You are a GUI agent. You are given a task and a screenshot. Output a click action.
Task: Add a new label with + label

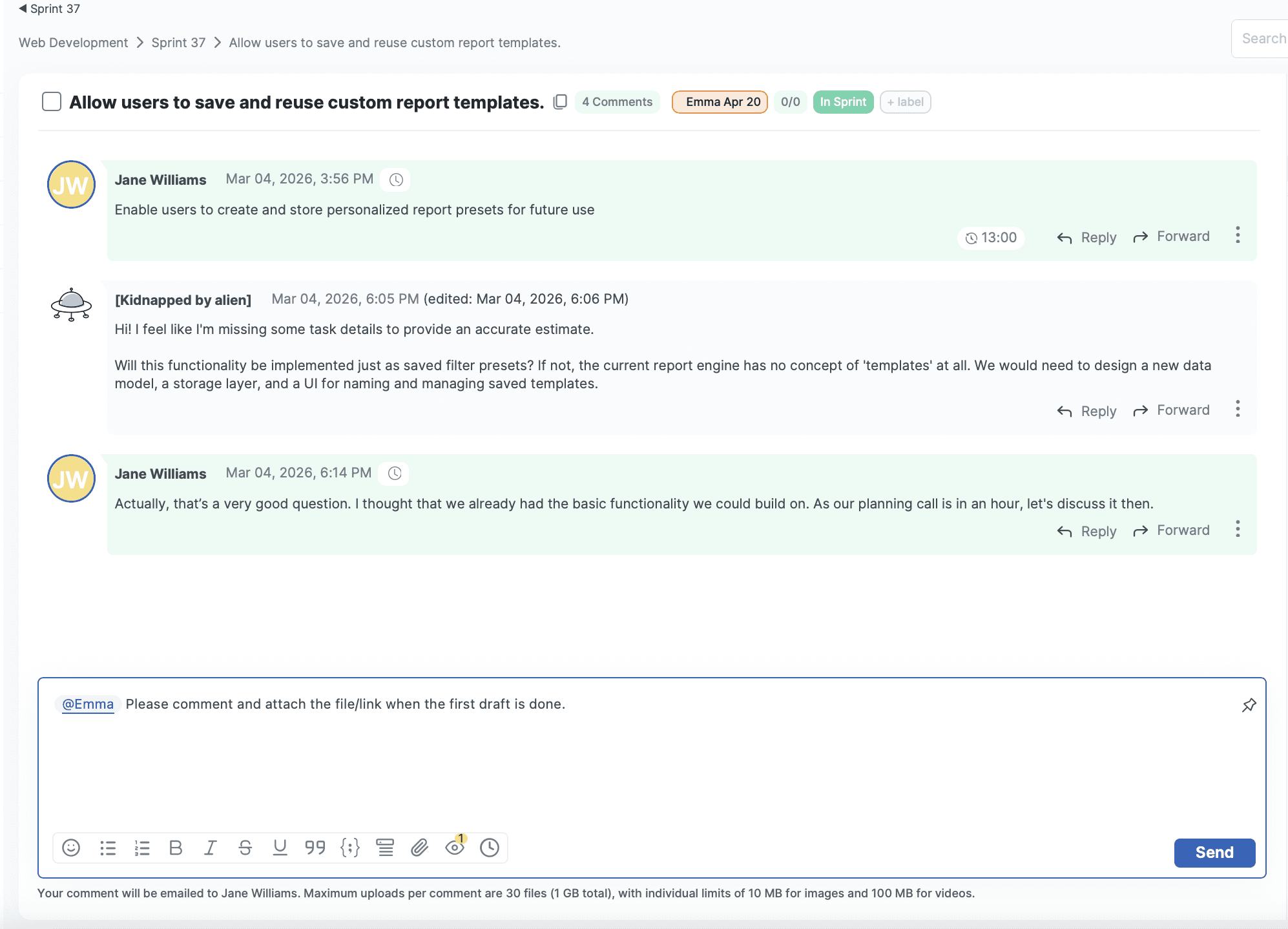[905, 102]
